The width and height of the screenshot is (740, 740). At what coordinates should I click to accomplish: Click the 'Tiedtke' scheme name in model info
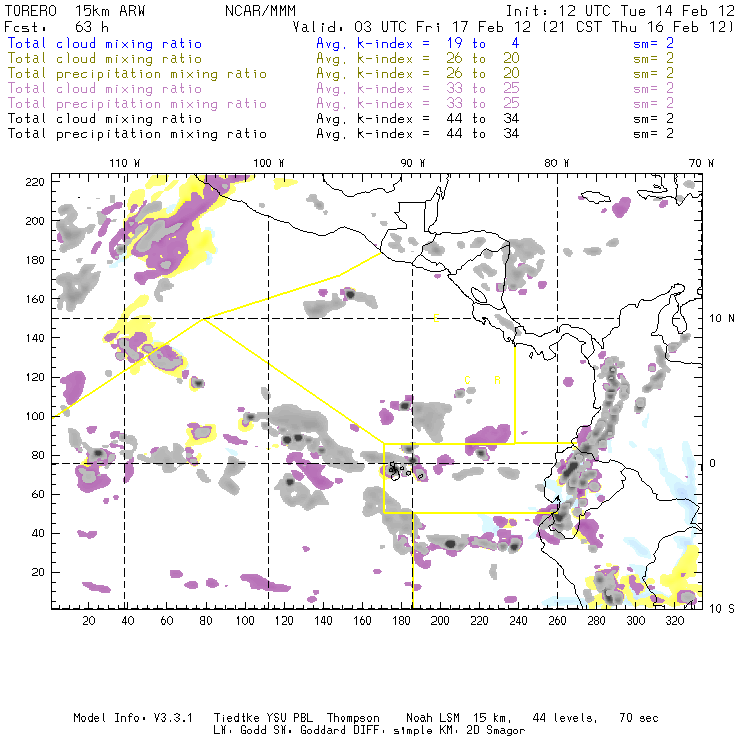point(237,718)
